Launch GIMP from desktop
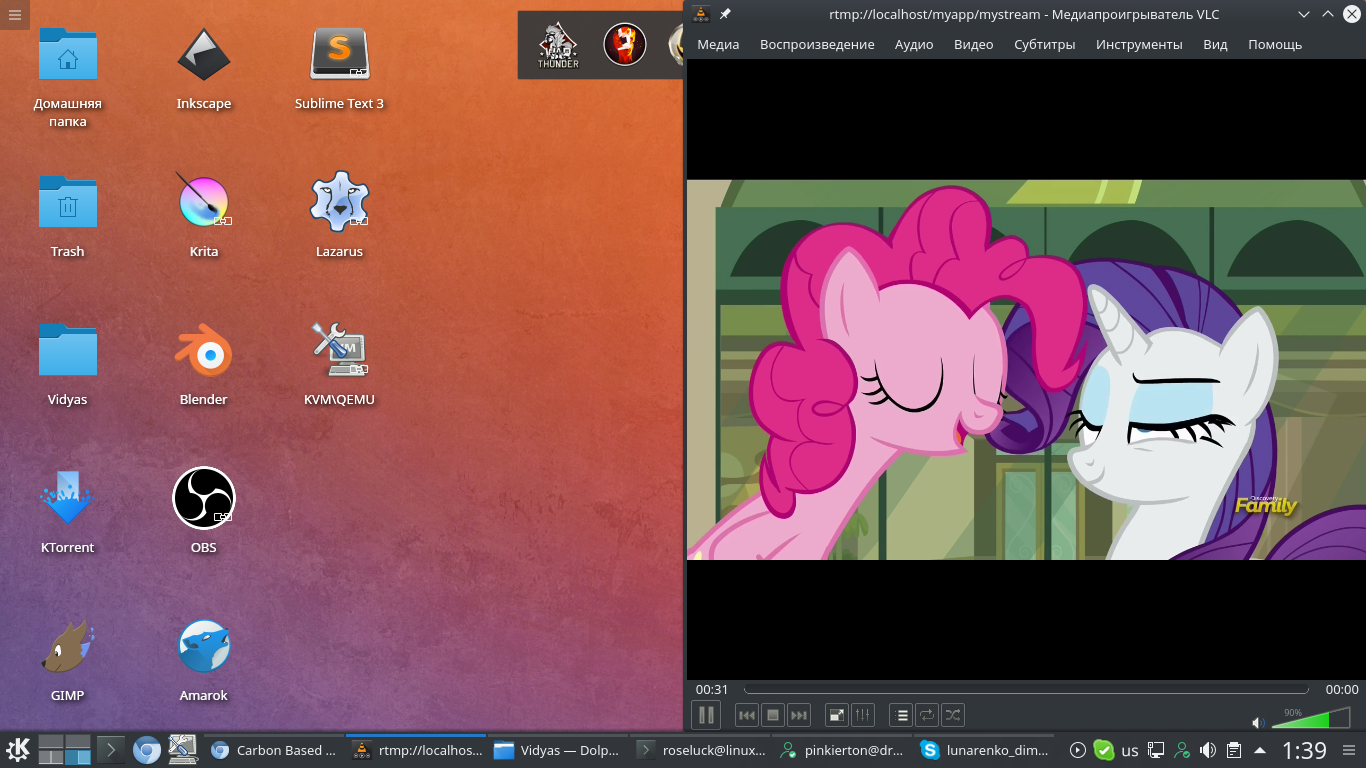The height and width of the screenshot is (768, 1366). [x=68, y=662]
